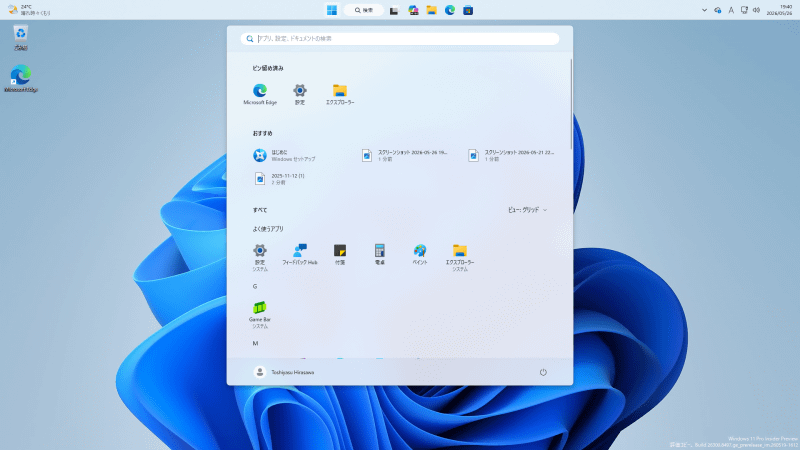Open the 付箋 sticky notes app
Screen dimensions: 800x450
tap(340, 255)
